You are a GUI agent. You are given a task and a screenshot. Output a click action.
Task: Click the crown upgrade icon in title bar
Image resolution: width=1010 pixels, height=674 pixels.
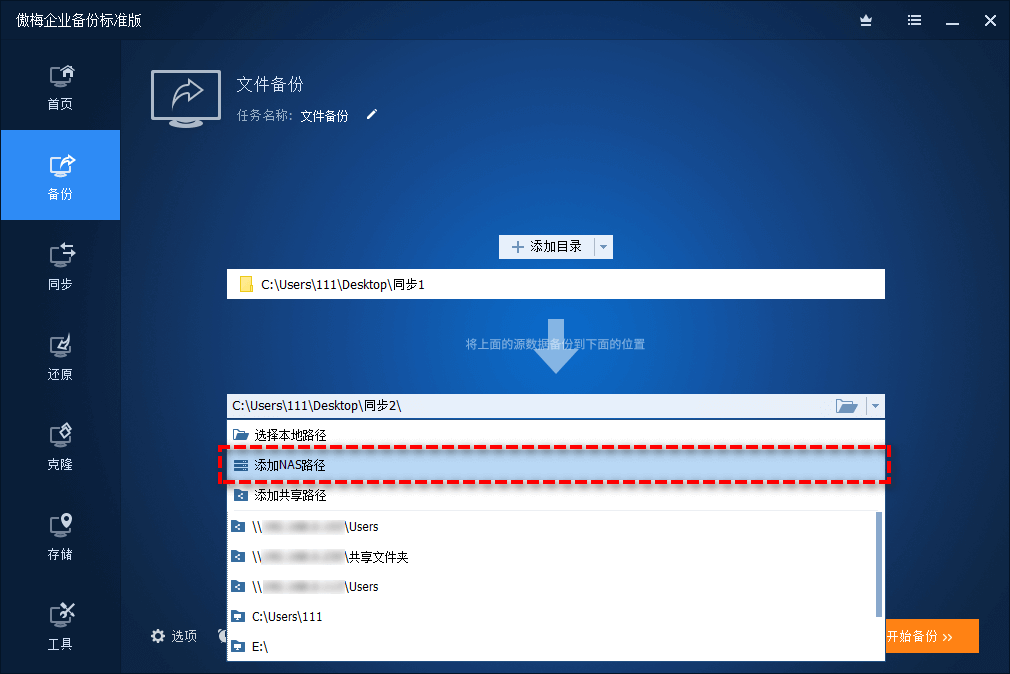point(866,21)
